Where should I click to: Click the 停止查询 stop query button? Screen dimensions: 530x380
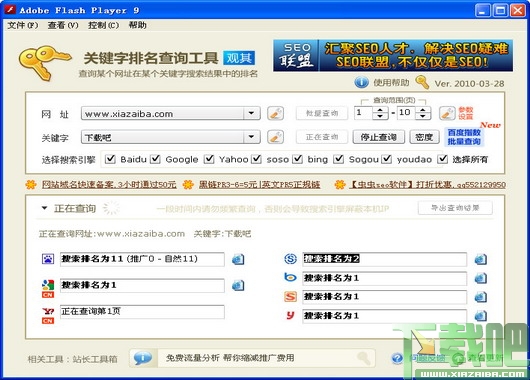tap(379, 137)
